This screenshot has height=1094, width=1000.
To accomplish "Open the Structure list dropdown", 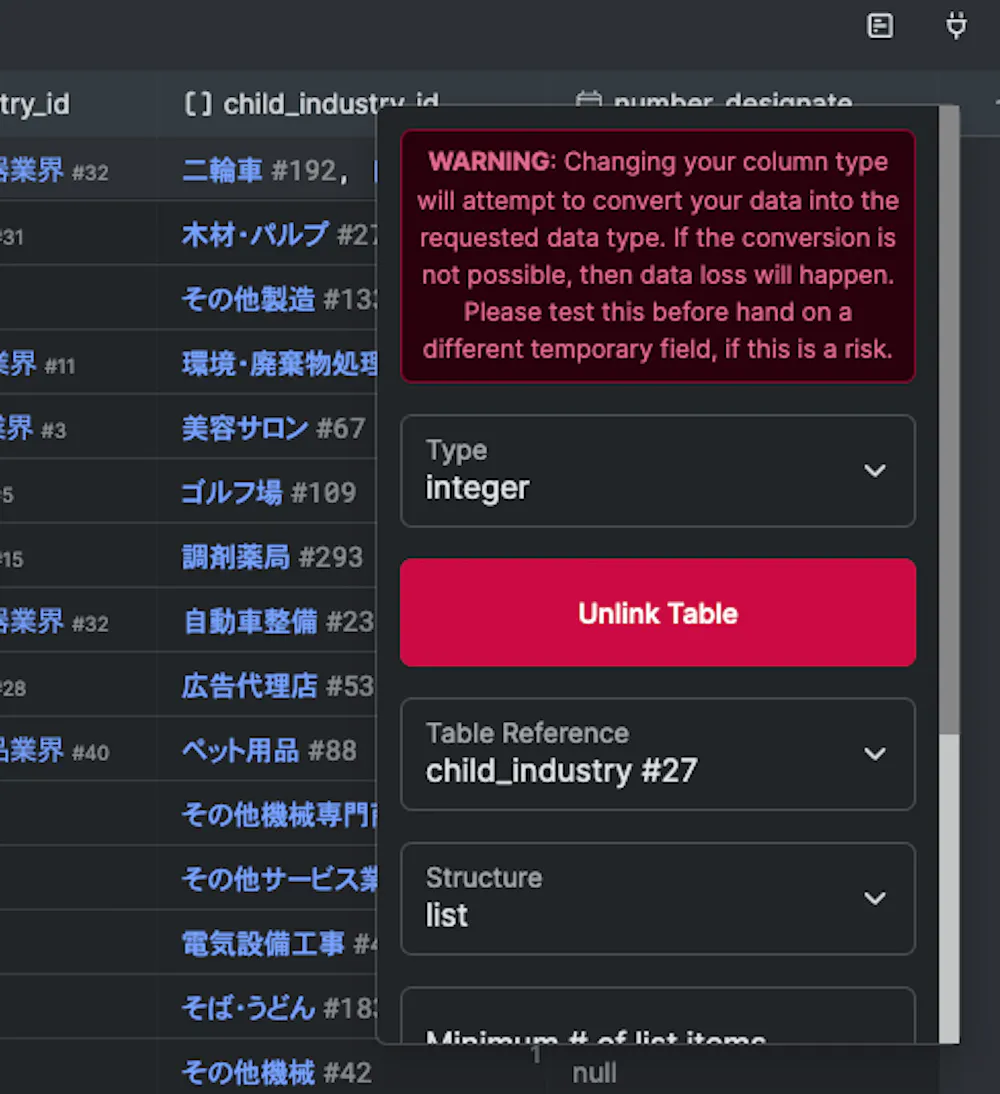I will (657, 899).
